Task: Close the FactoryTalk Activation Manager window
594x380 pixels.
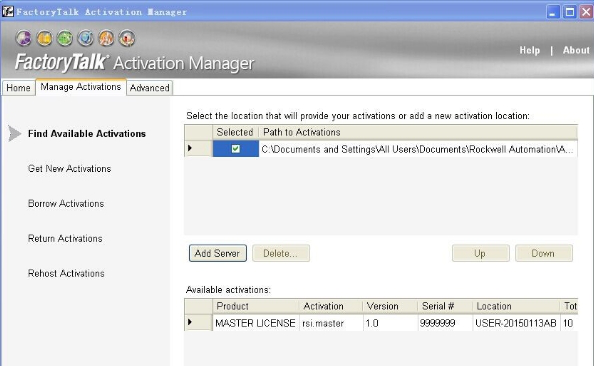Action: pos(586,12)
